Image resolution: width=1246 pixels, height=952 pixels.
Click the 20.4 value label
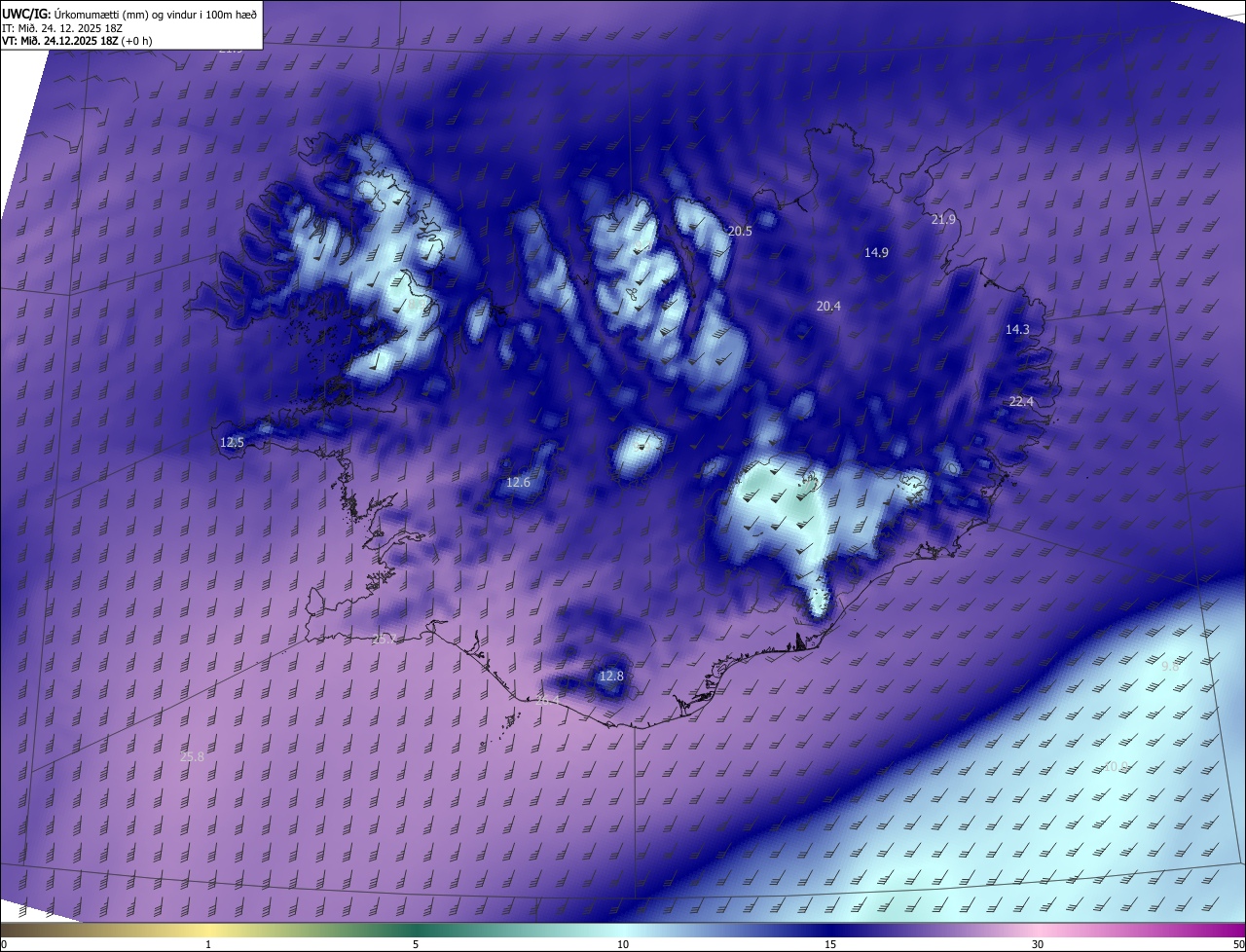[x=828, y=307]
